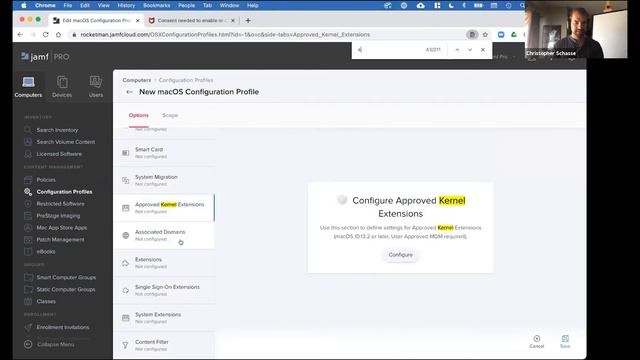
Task: Go back with the profile back arrow
Action: point(129,92)
